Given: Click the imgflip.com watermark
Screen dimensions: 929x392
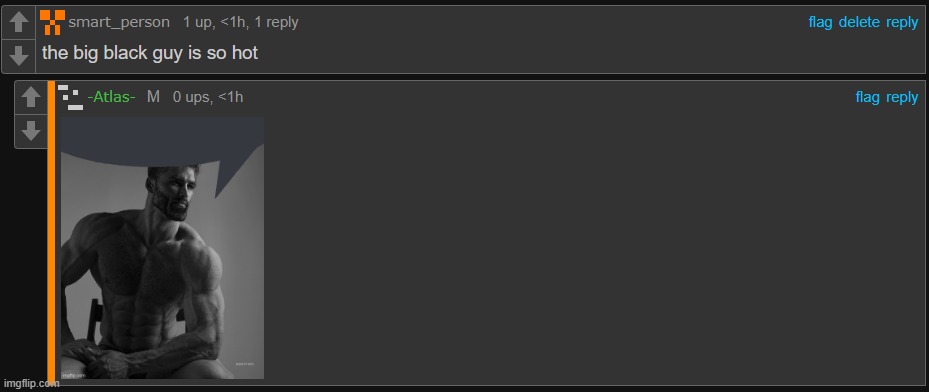Looking at the screenshot, I should (30, 383).
